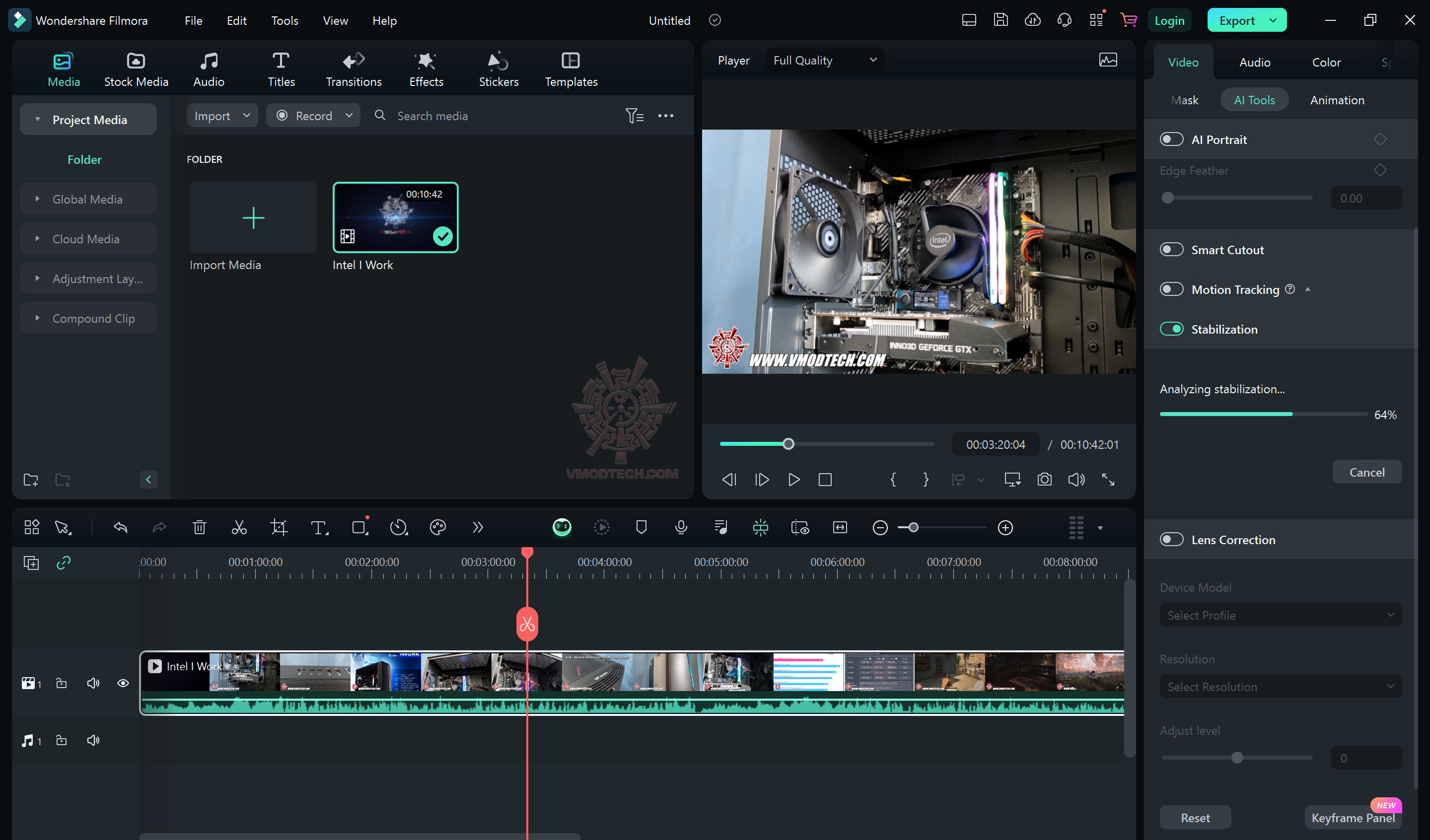Enable the Smart Cutout toggle

click(x=1171, y=250)
